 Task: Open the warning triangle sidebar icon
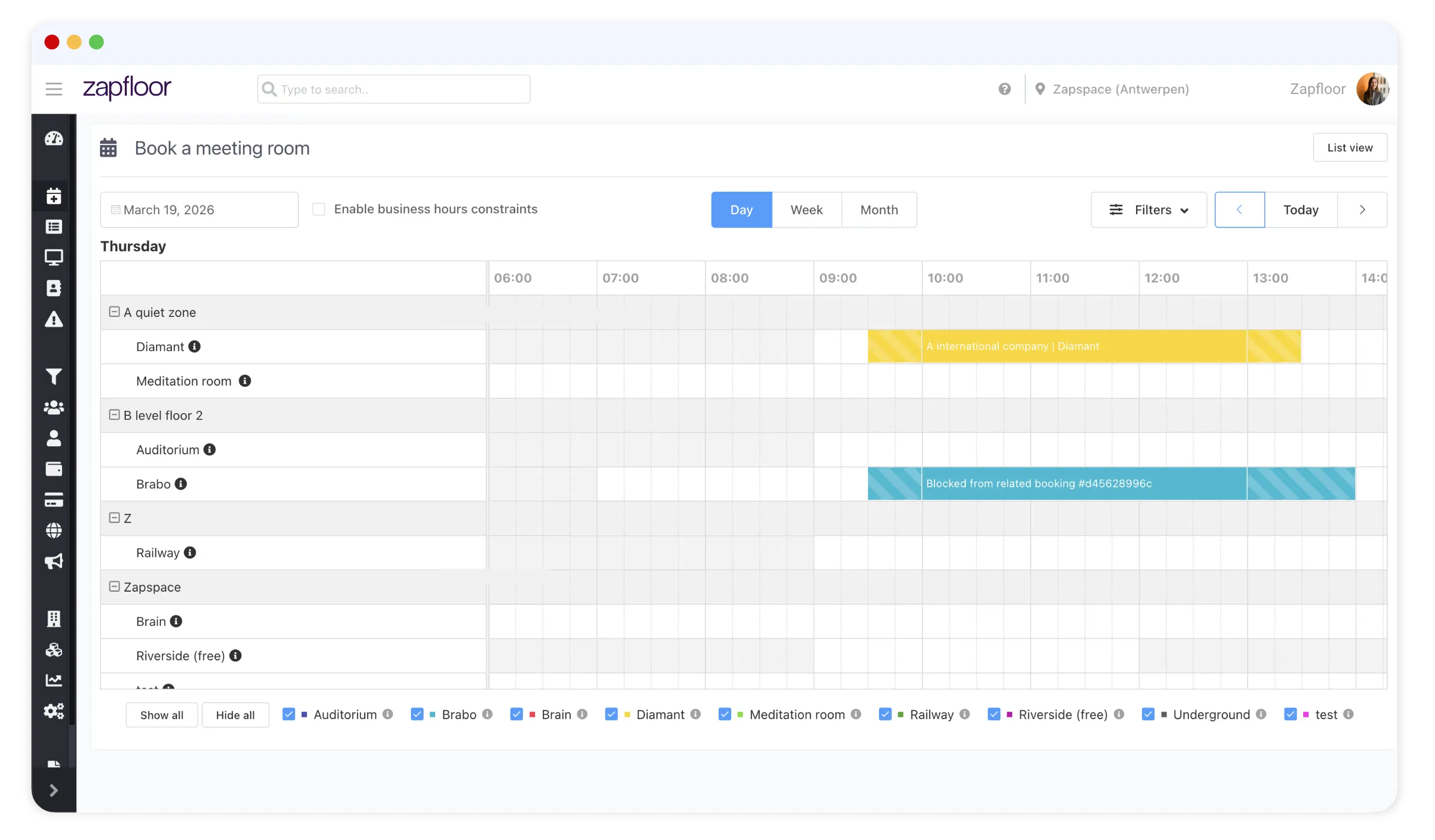point(54,320)
